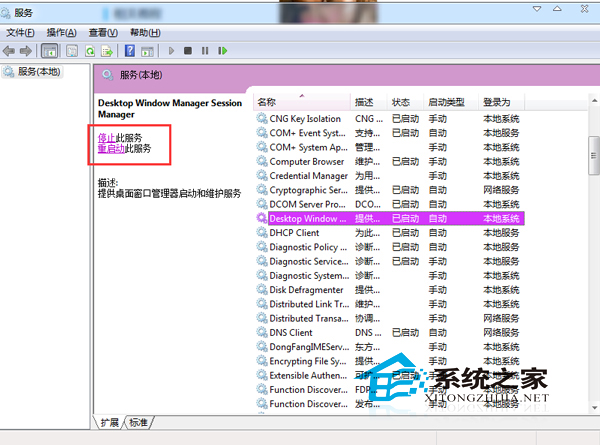Click the Pause service icon
600x445 pixels.
(205, 51)
